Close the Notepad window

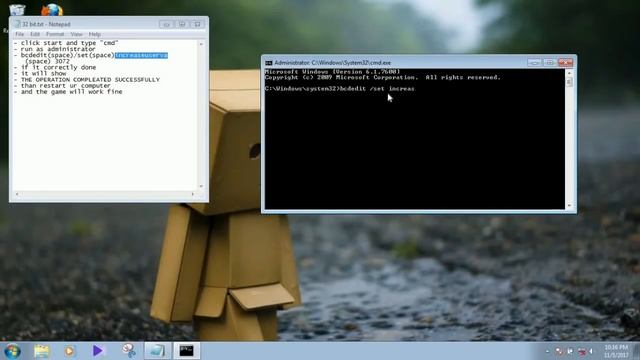pyautogui.click(x=198, y=24)
